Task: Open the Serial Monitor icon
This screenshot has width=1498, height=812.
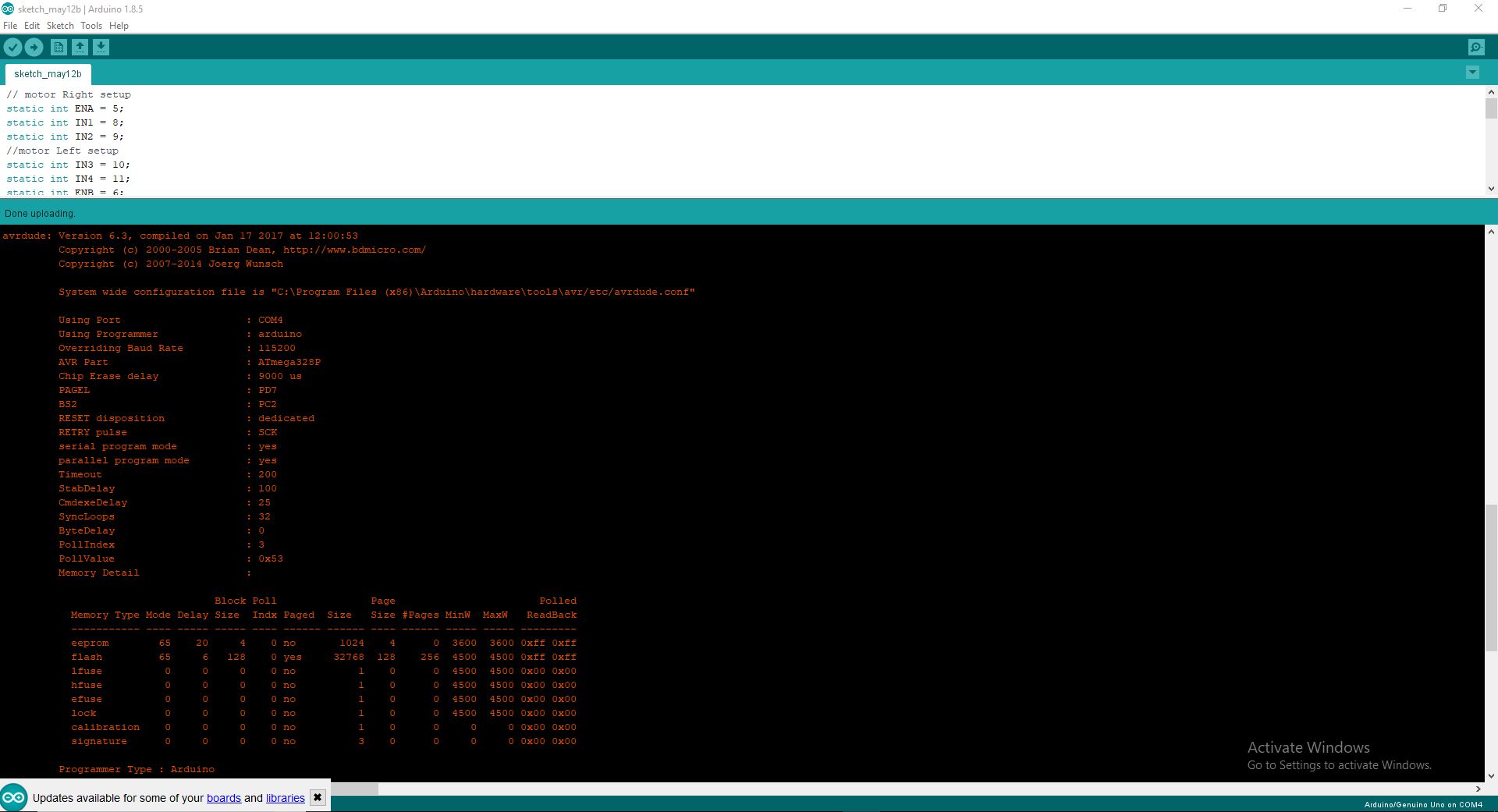Action: point(1476,47)
